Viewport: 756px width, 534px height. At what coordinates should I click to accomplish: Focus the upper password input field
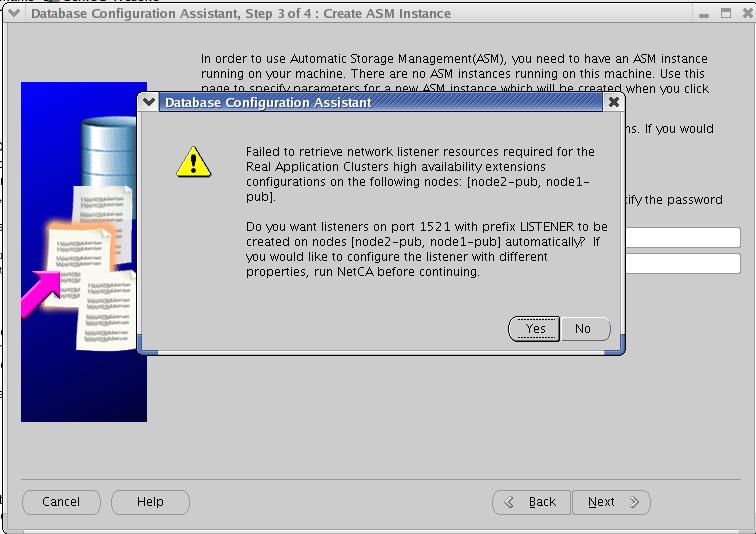point(682,238)
